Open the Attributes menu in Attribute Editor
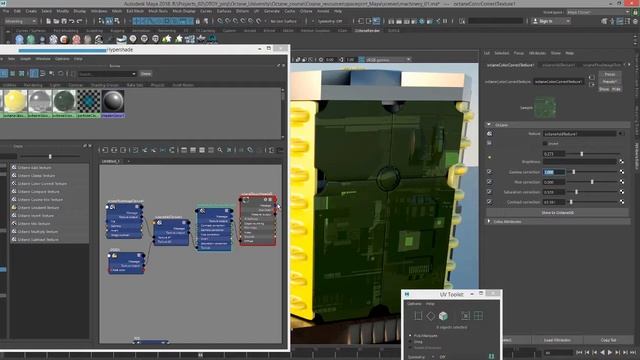This screenshot has height=360, width=640. [537, 53]
